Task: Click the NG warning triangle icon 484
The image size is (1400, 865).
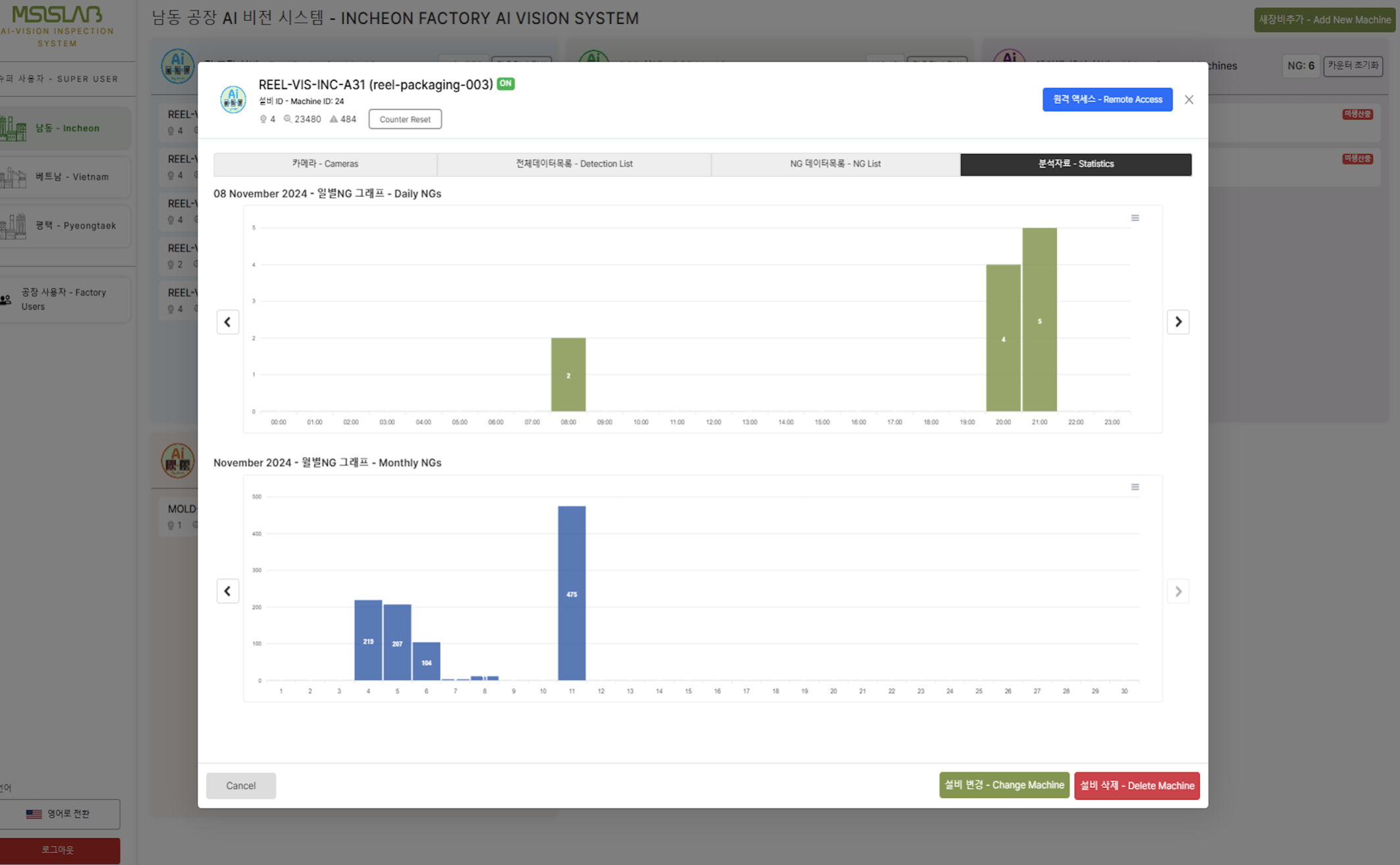Action: pos(334,119)
